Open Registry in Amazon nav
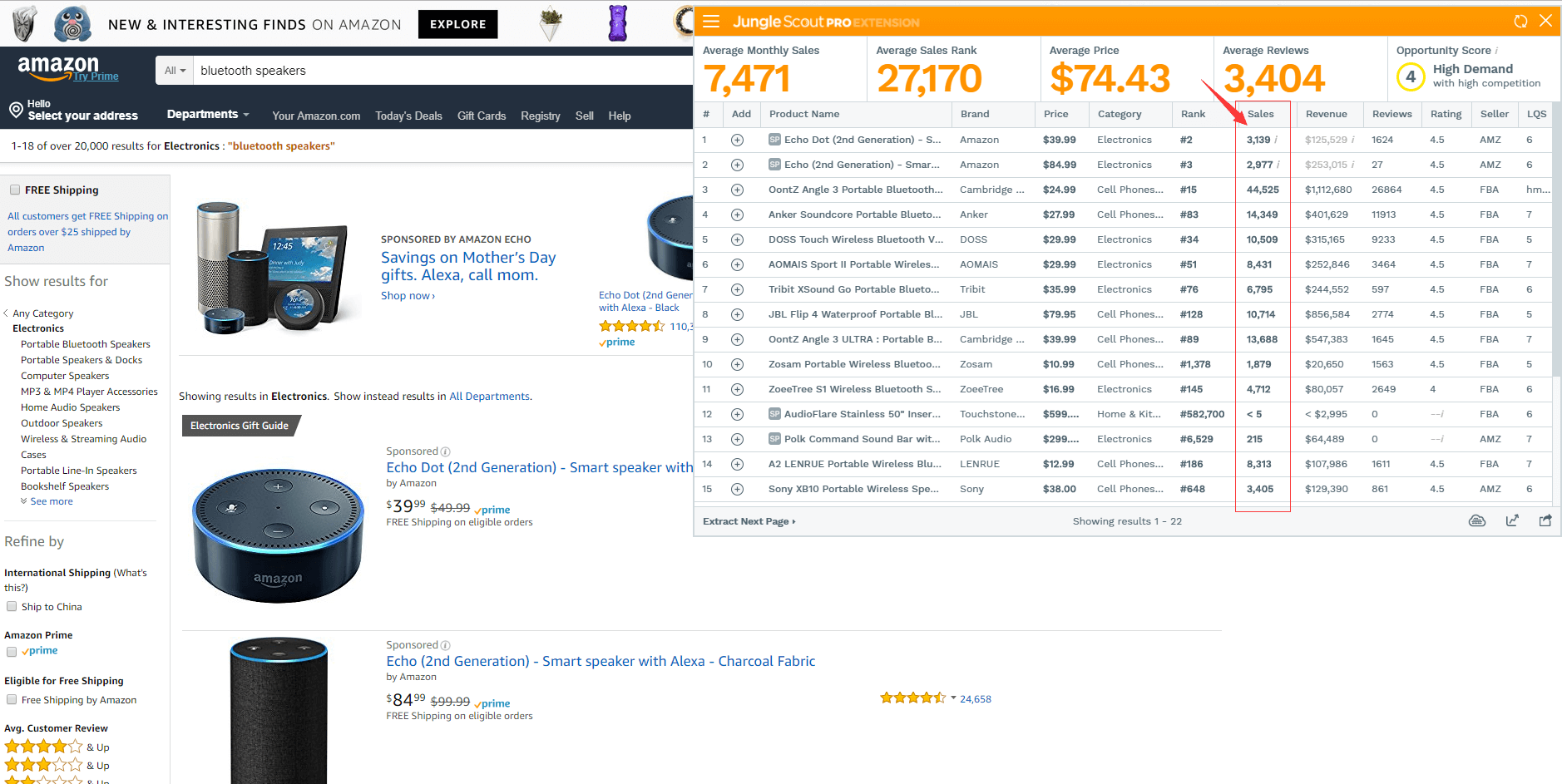Screen dimensions: 1562x784 click(541, 116)
